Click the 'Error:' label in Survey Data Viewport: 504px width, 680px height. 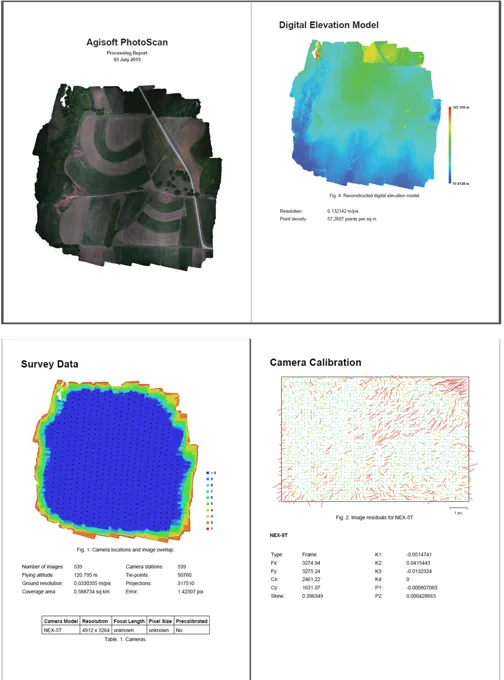pyautogui.click(x=132, y=592)
